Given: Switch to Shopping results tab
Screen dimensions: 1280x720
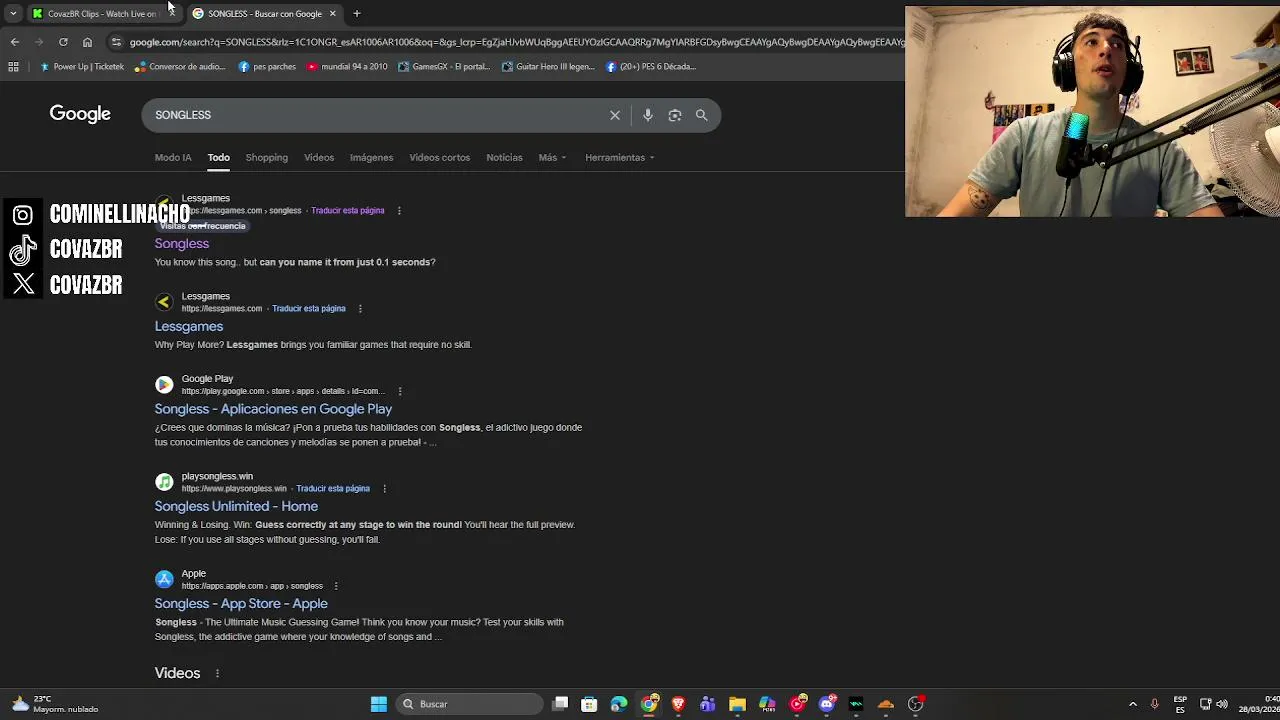Looking at the screenshot, I should pos(267,157).
